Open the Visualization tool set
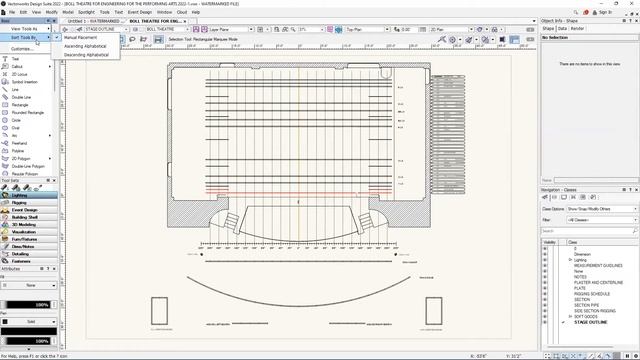This screenshot has height=360, width=640. click(29, 232)
